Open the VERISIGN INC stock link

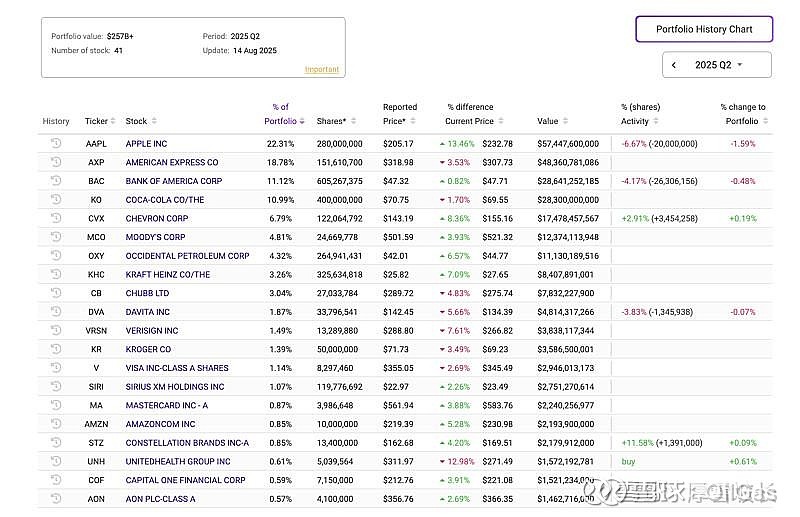152,331
